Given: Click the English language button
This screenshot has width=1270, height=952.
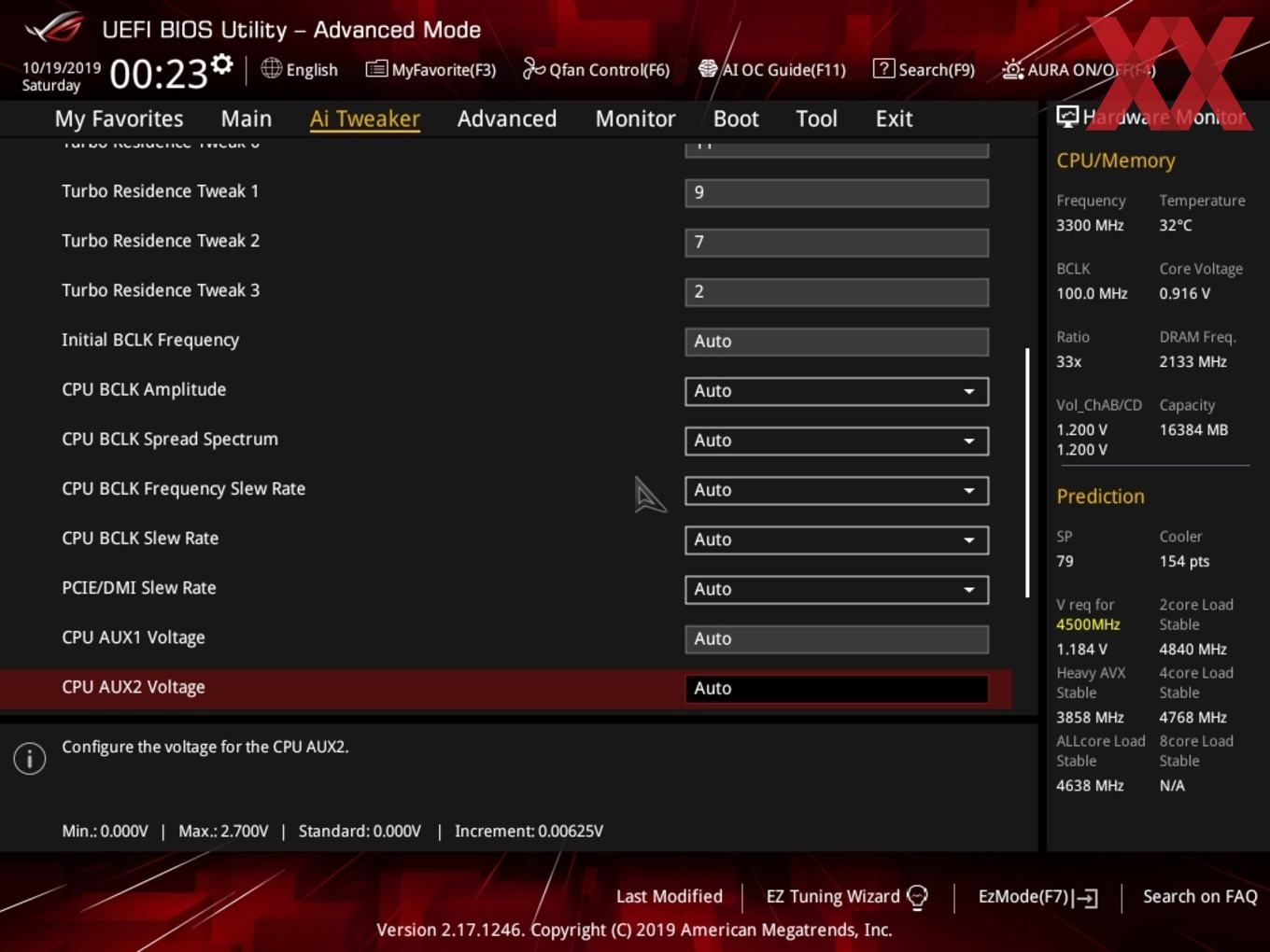Looking at the screenshot, I should (312, 70).
